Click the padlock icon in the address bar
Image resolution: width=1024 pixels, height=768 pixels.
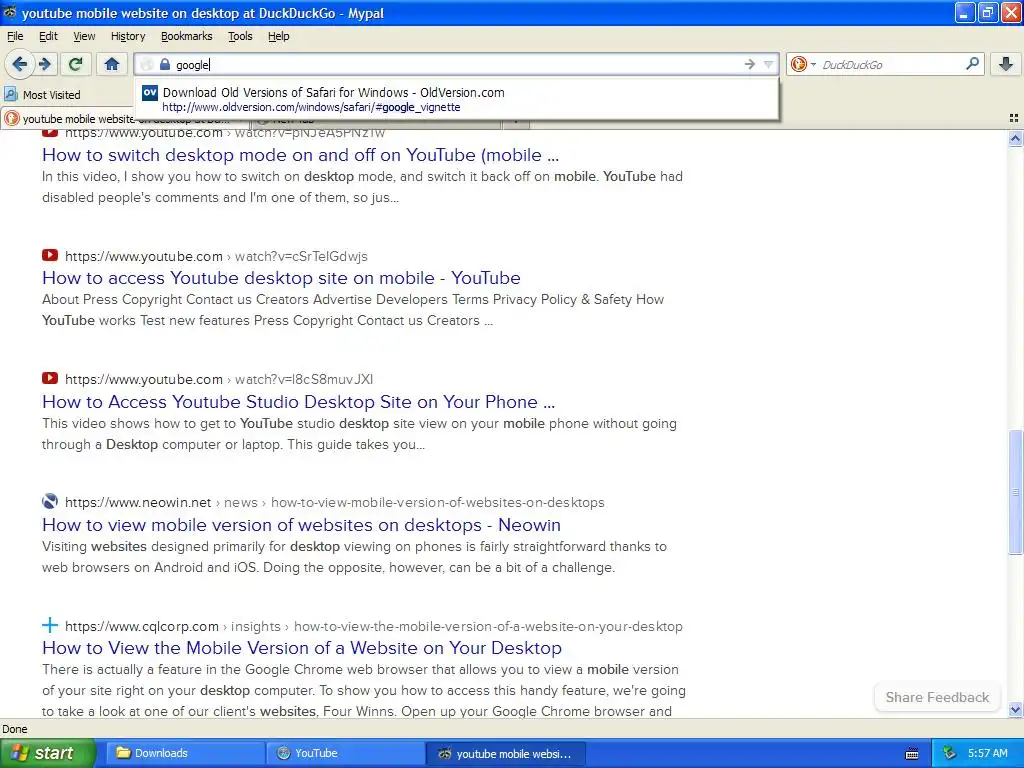pyautogui.click(x=165, y=64)
